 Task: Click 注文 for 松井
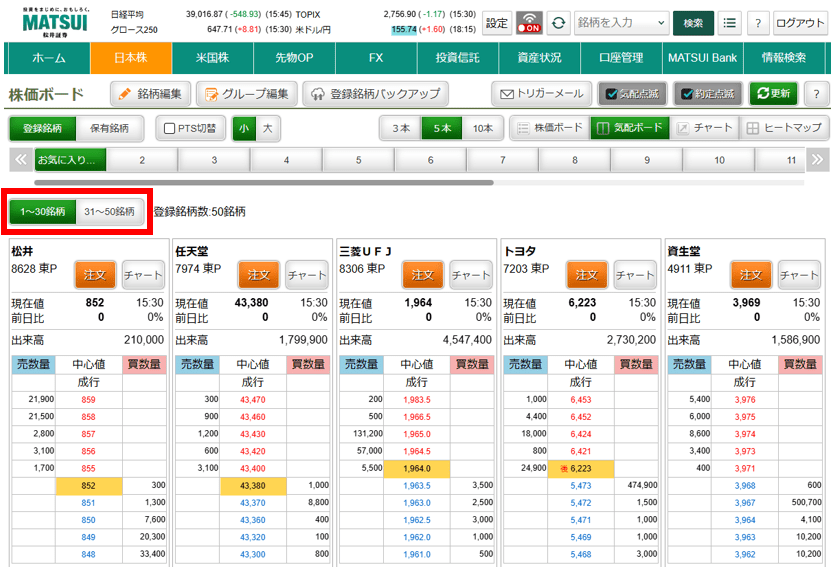[x=95, y=275]
